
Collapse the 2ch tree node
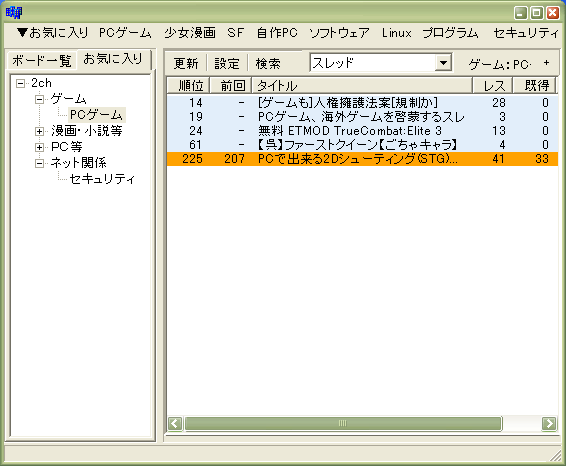(21, 84)
